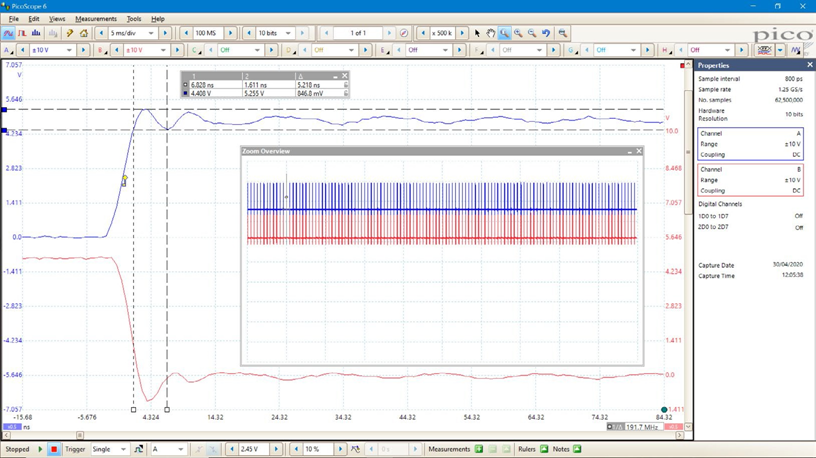Add a measurement with green plus
This screenshot has height=458, width=816.
click(479, 450)
